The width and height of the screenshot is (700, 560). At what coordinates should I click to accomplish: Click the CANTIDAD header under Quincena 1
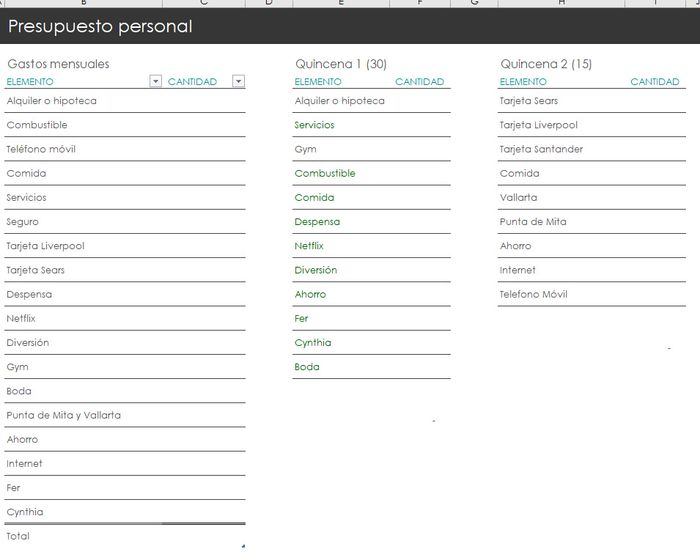pyautogui.click(x=419, y=82)
